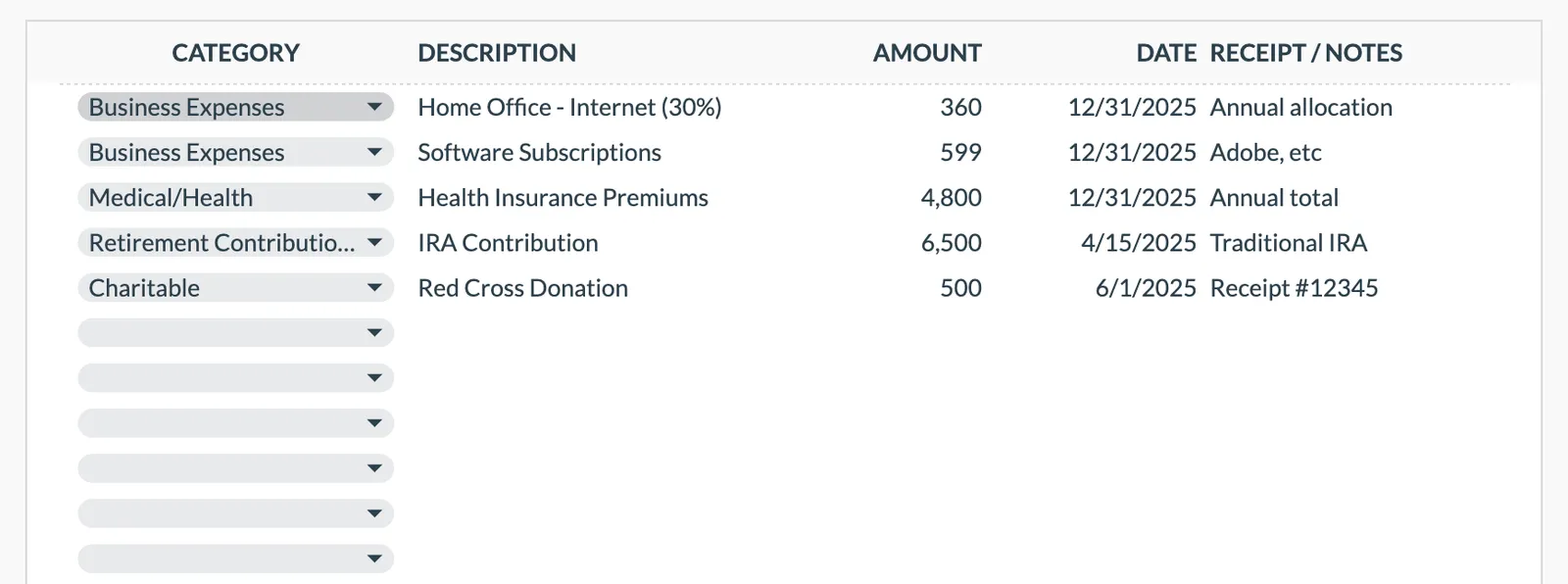Click the Home Office - Internet description cell
1568x584 pixels.
coord(570,108)
